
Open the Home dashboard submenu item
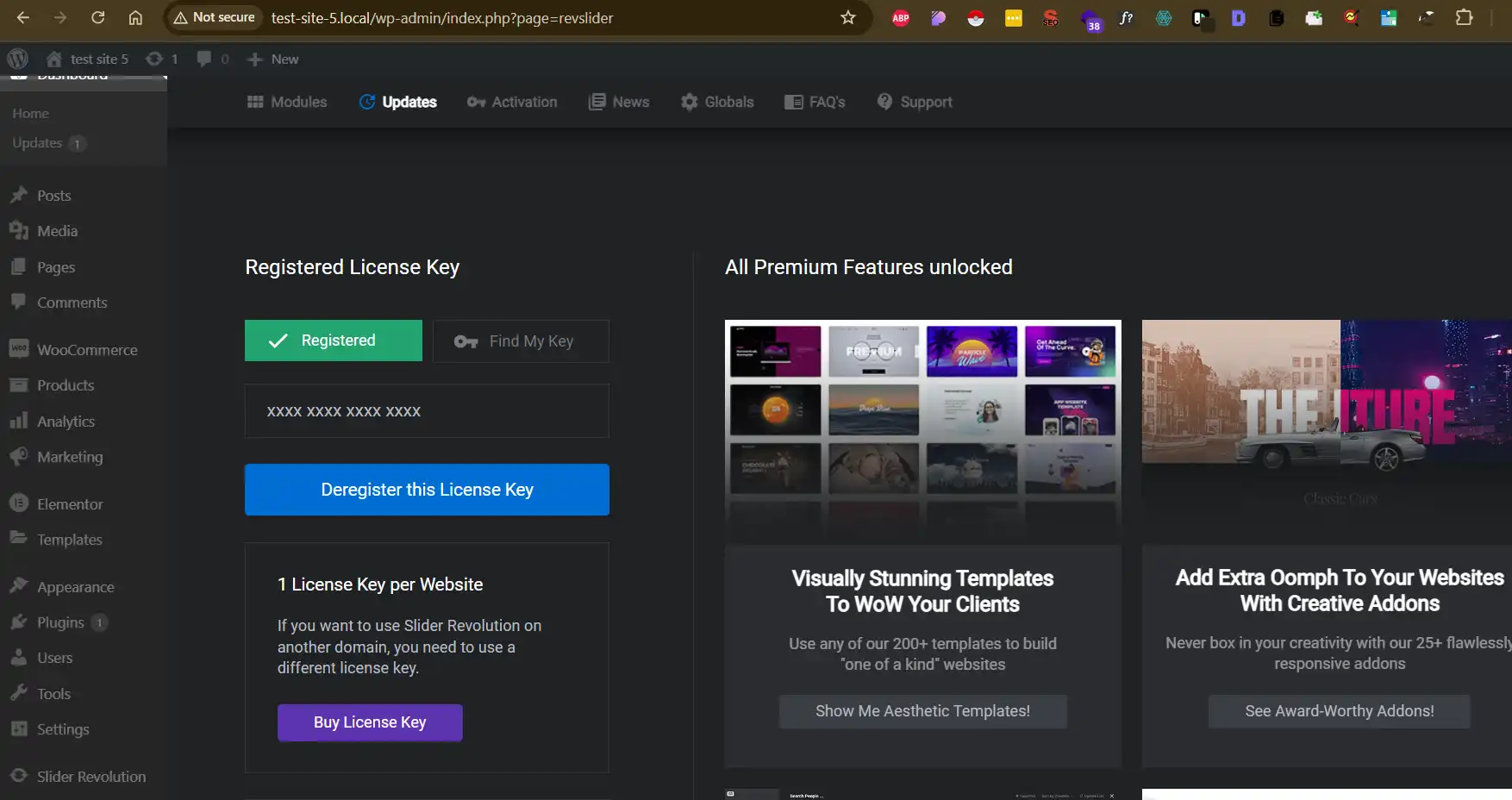(30, 113)
